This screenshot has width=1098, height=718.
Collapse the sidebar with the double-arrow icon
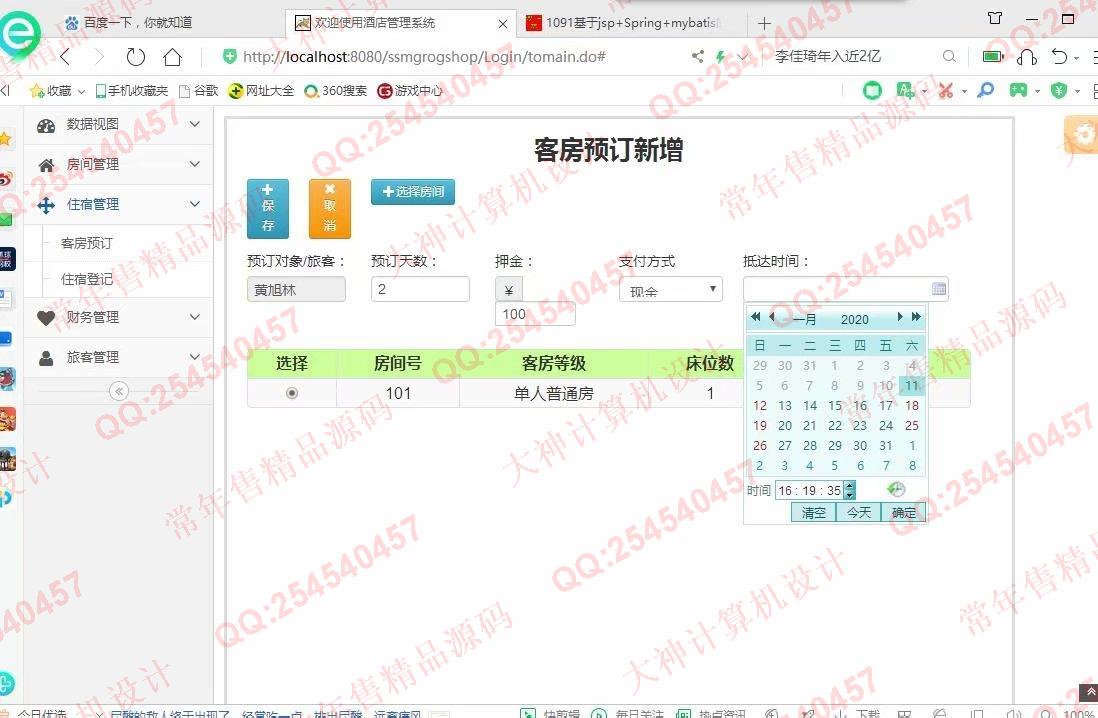pyautogui.click(x=119, y=391)
